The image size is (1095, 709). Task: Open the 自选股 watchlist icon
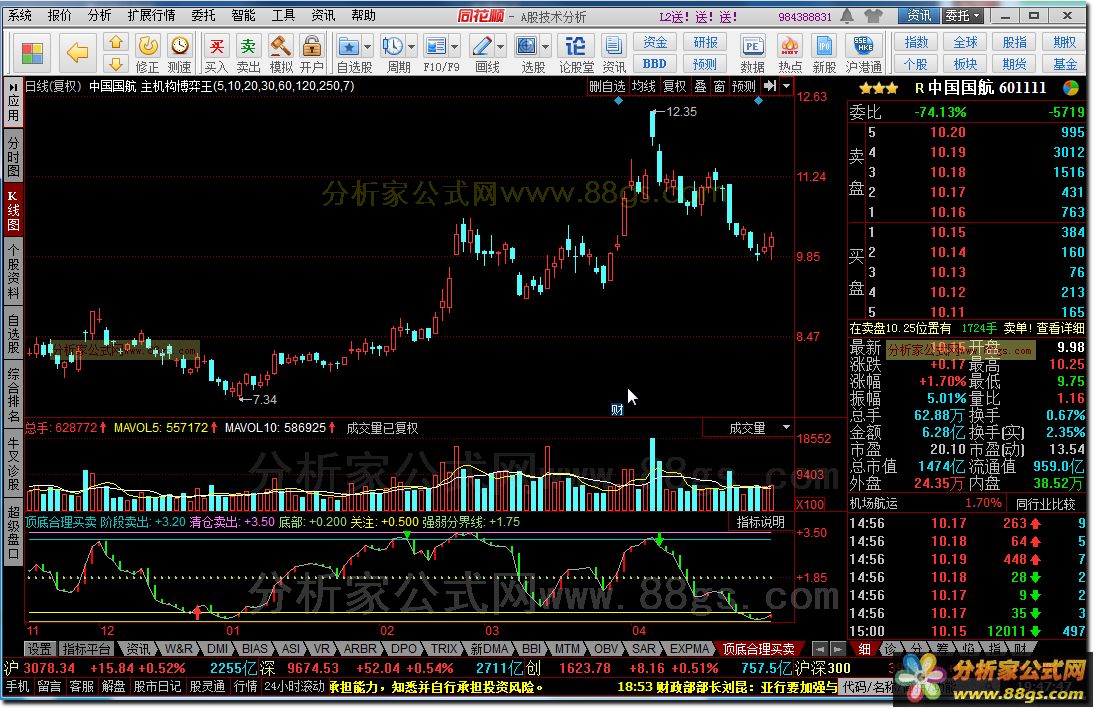(x=348, y=47)
